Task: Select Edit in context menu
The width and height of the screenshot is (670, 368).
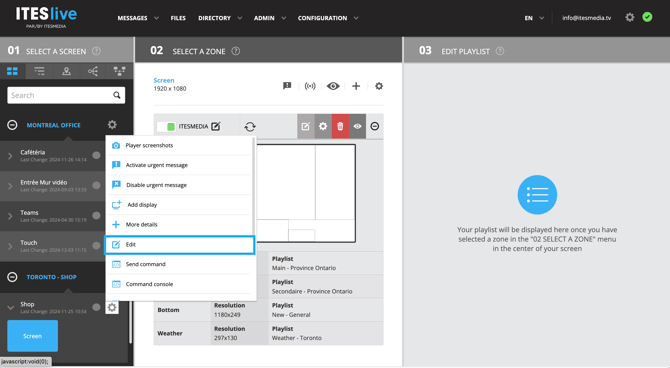Action: click(x=179, y=244)
